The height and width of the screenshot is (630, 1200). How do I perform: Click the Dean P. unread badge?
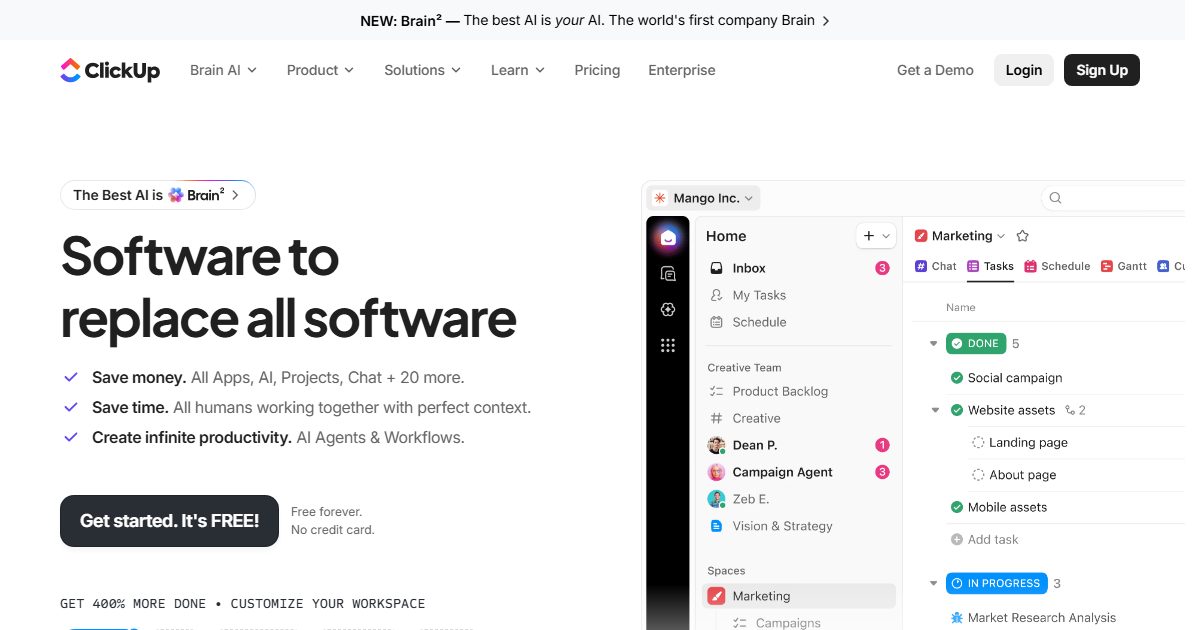(x=882, y=445)
